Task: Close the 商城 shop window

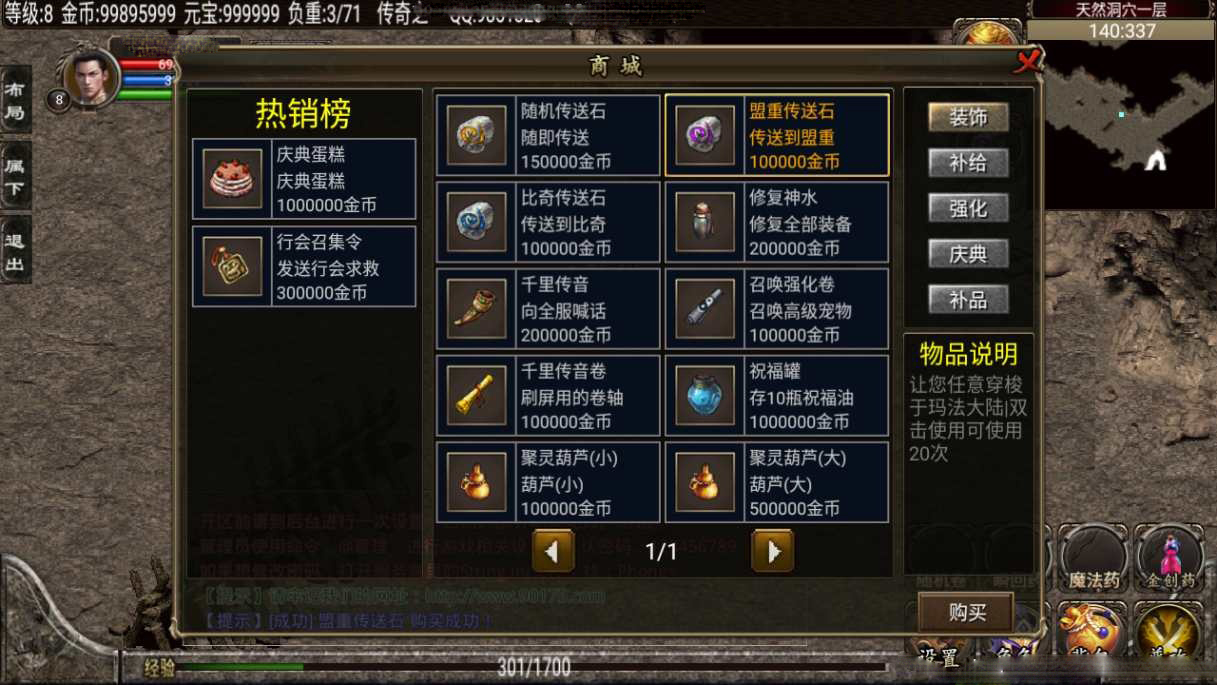Action: pos(1027,62)
